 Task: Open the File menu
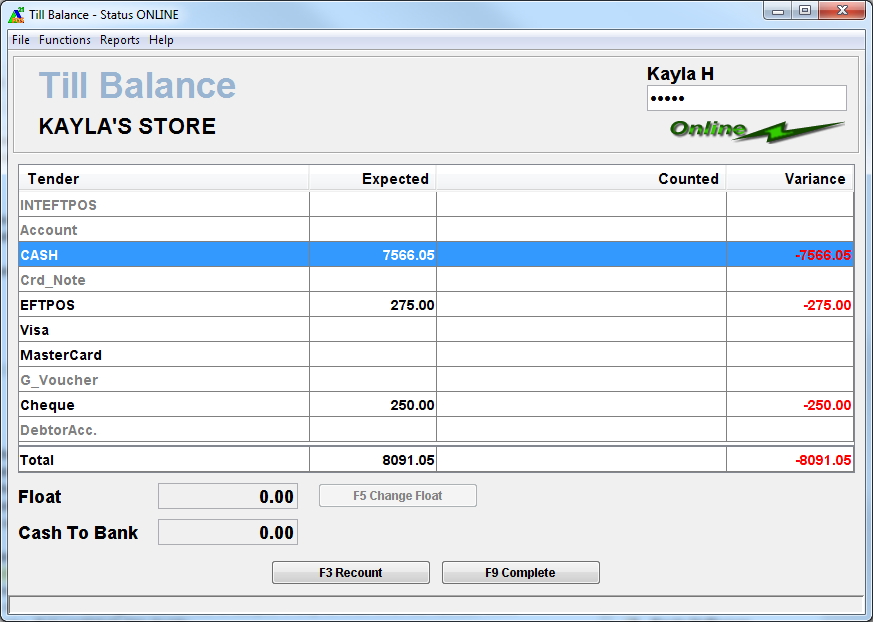click(x=21, y=40)
